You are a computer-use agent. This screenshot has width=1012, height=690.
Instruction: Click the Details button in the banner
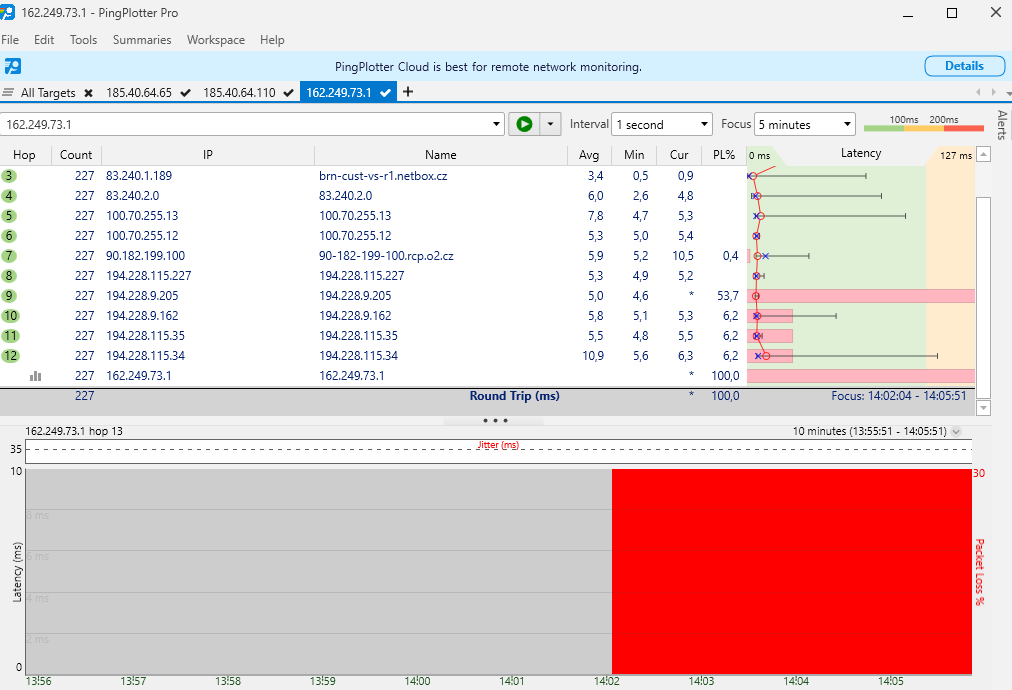pos(964,66)
